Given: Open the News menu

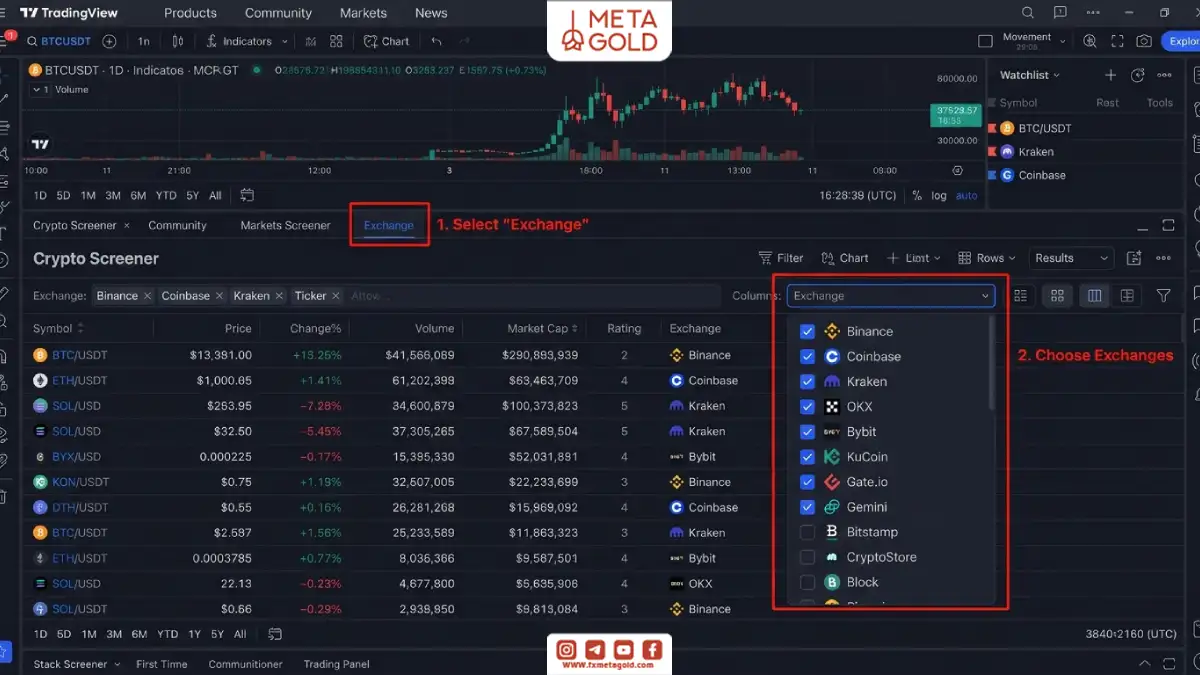Looking at the screenshot, I should (x=431, y=13).
